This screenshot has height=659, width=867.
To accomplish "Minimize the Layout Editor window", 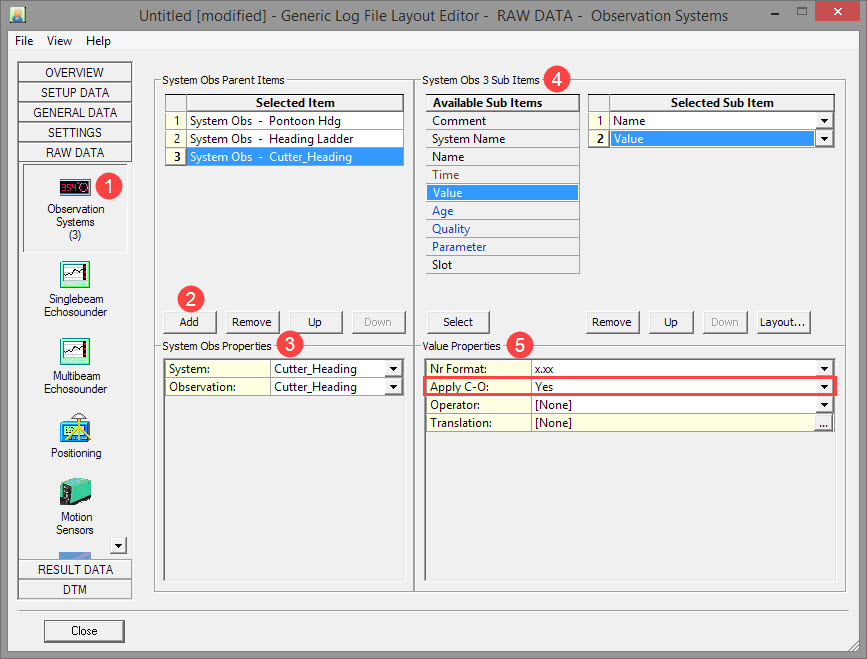I will (775, 12).
